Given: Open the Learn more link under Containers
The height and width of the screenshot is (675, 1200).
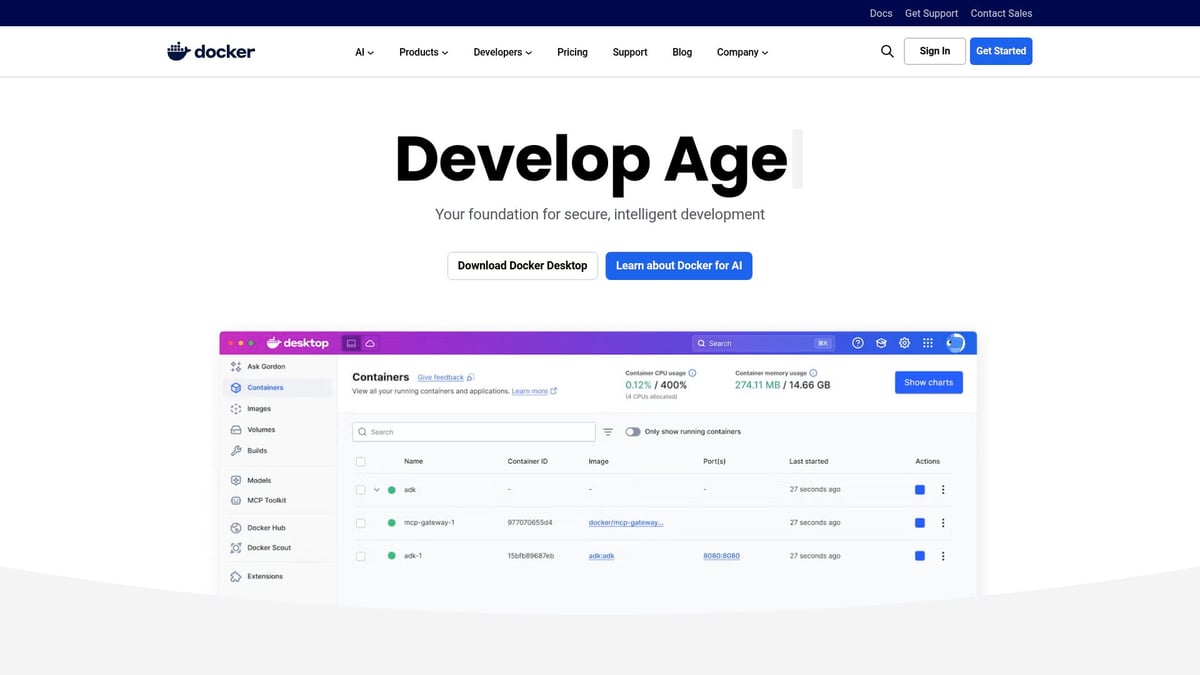Looking at the screenshot, I should click(x=530, y=392).
